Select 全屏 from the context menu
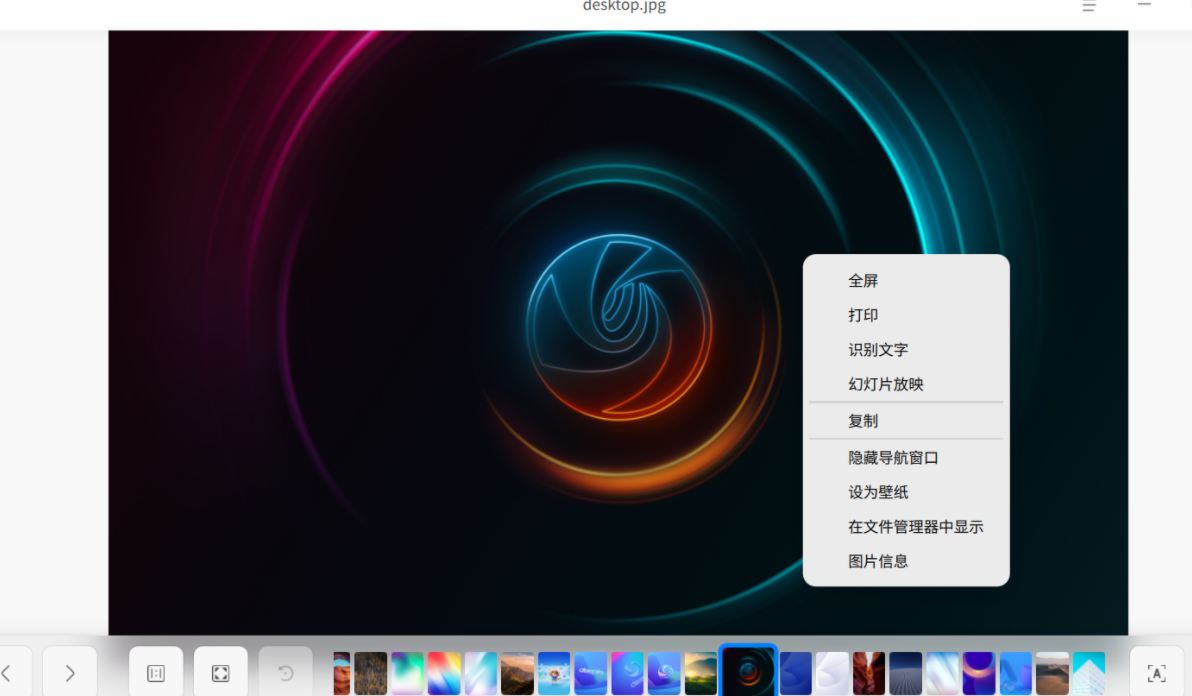This screenshot has height=696, width=1192. tap(906, 280)
